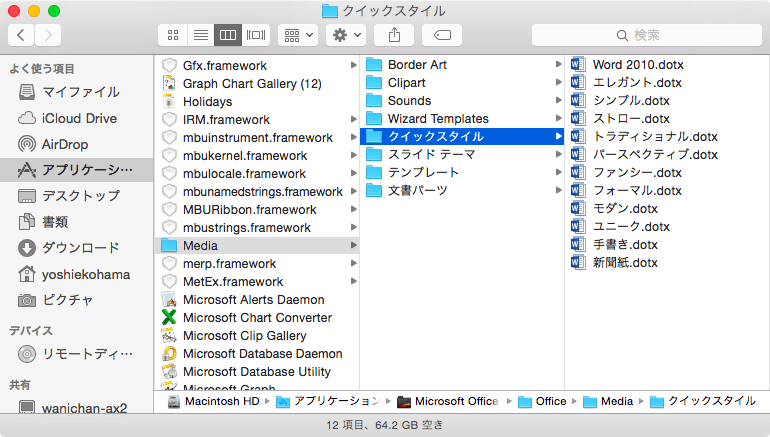Screen dimensions: 770x437
Task: Jump to Macintosh HD in path bar
Action: [214, 402]
